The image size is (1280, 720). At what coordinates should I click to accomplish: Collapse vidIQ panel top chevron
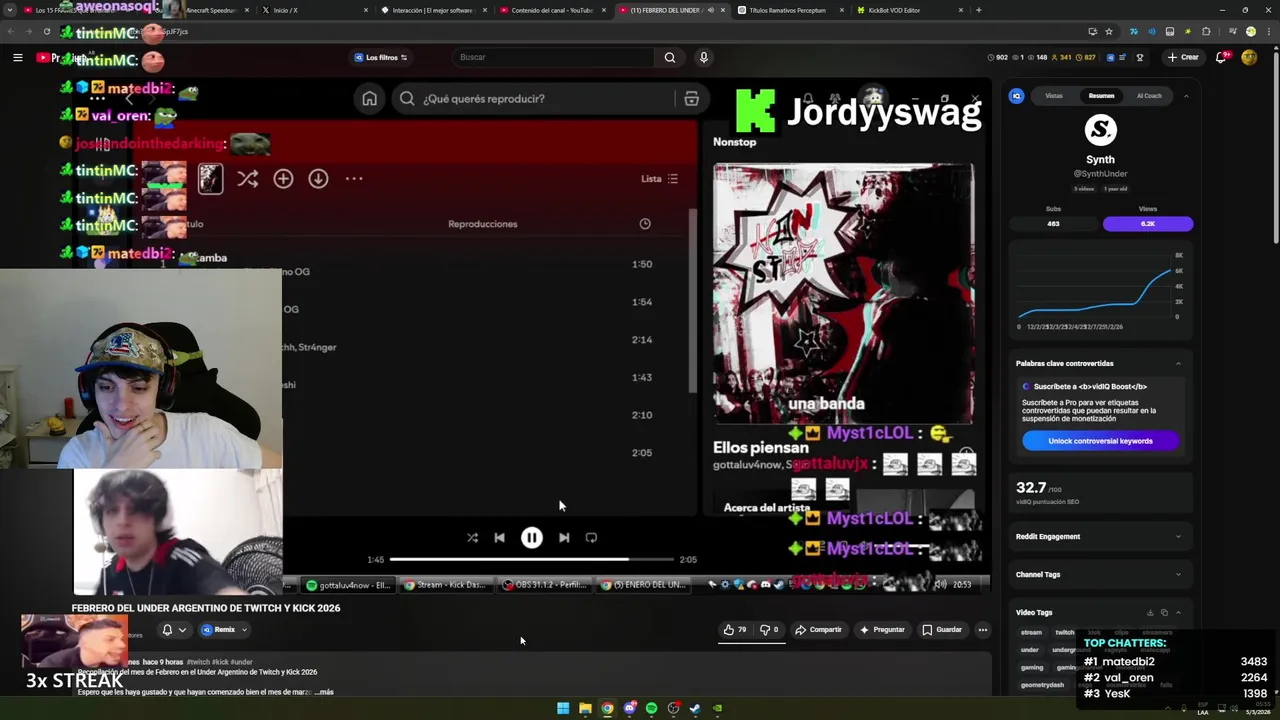pos(1186,96)
